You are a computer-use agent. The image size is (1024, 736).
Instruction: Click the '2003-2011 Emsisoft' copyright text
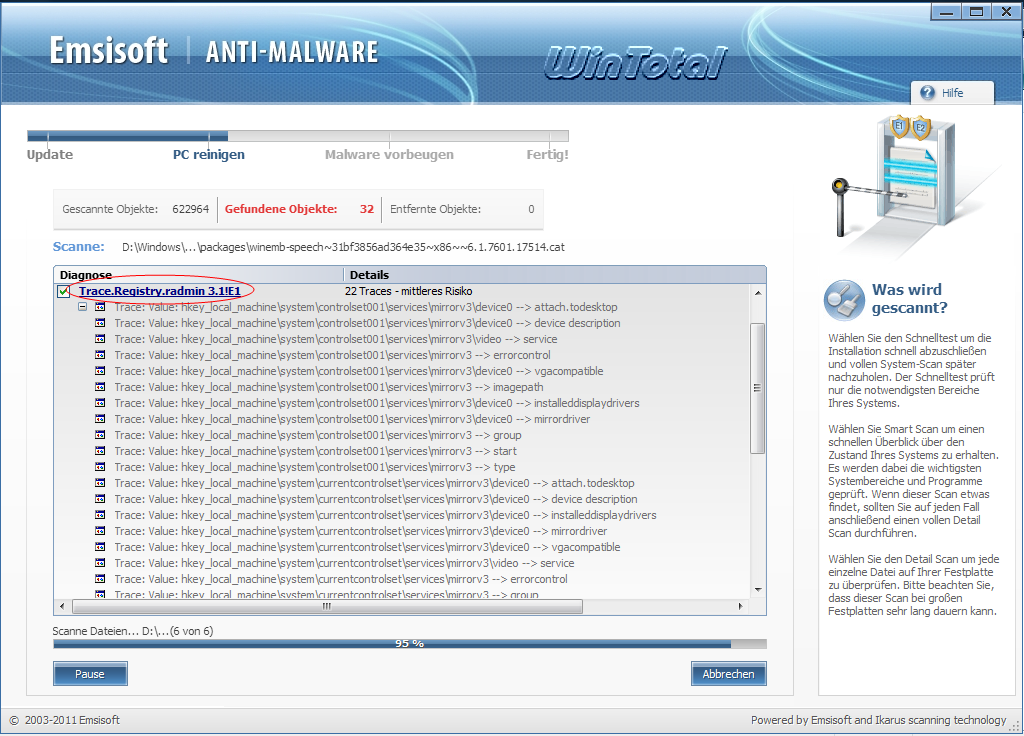(72, 720)
